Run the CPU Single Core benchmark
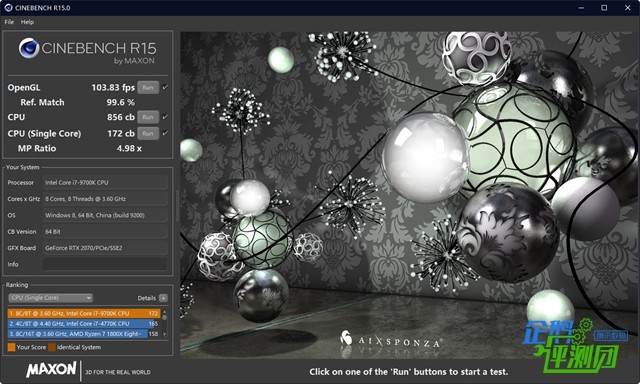 click(x=148, y=133)
